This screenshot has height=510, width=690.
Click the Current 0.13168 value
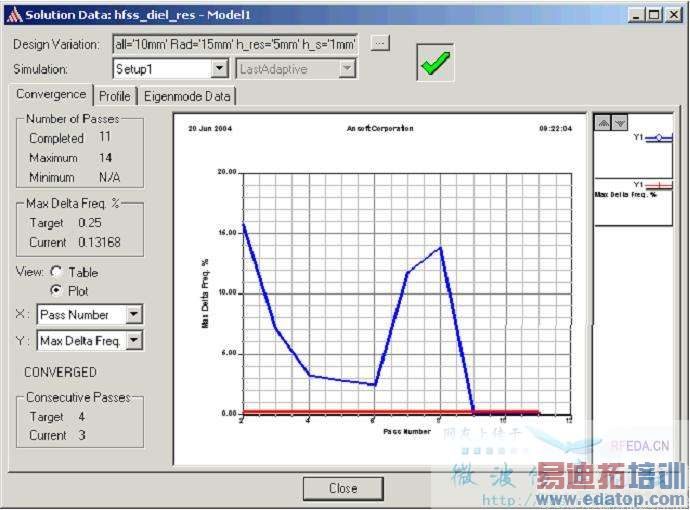pyautogui.click(x=99, y=242)
